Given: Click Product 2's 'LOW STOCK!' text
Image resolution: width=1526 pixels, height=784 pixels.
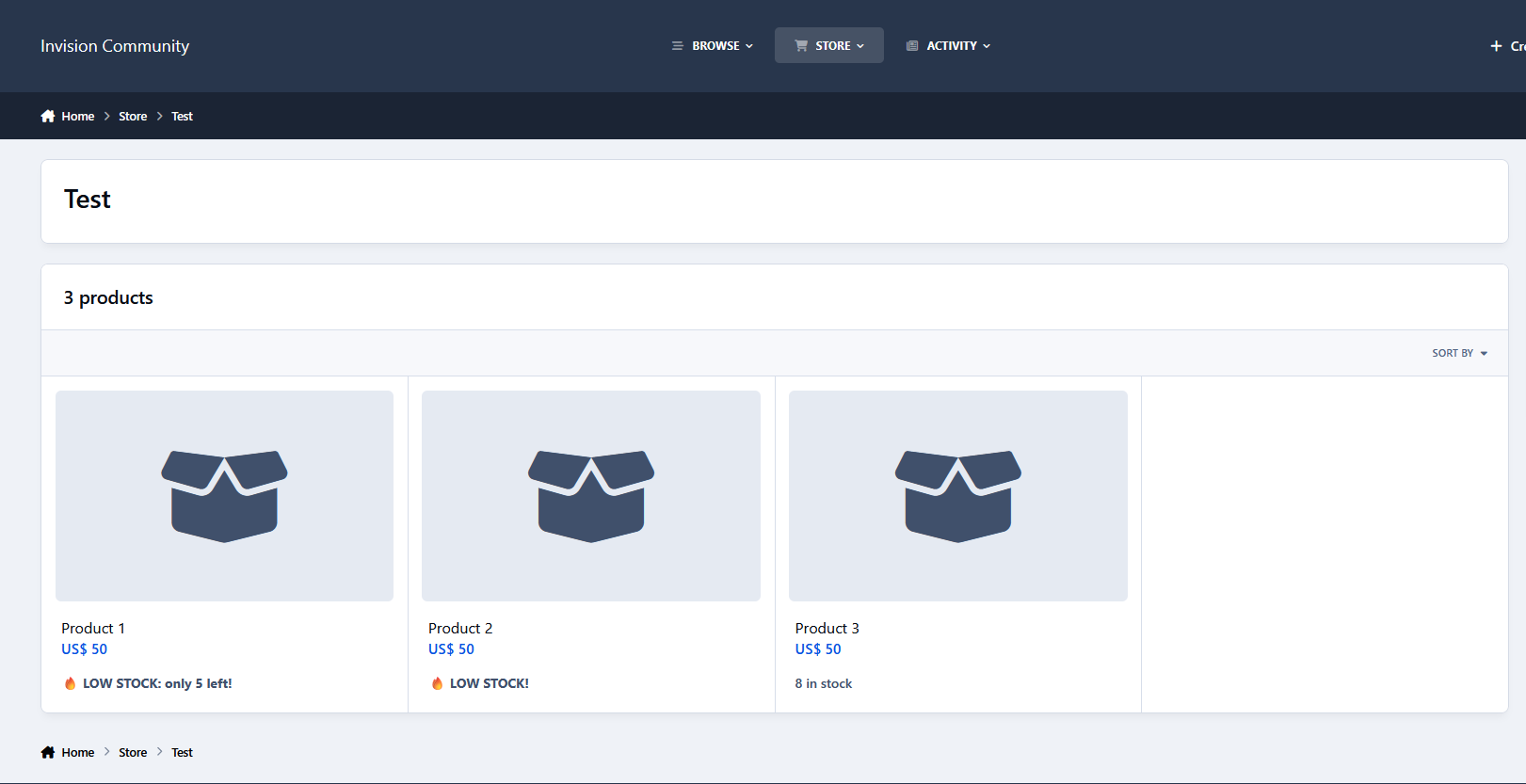Looking at the screenshot, I should (x=490, y=683).
